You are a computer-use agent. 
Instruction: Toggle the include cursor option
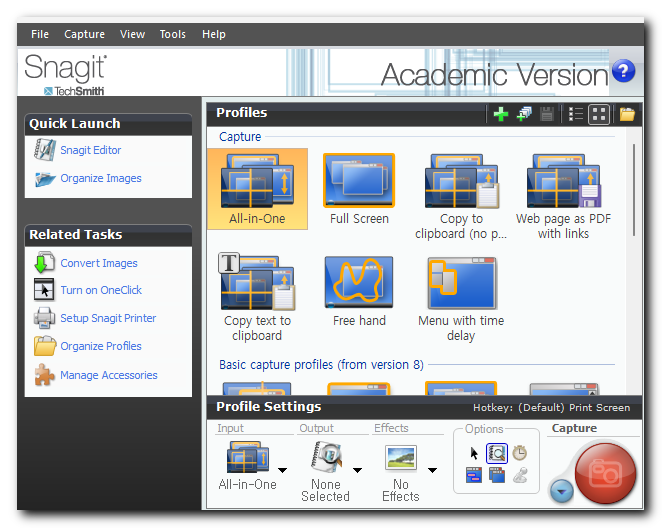[474, 454]
